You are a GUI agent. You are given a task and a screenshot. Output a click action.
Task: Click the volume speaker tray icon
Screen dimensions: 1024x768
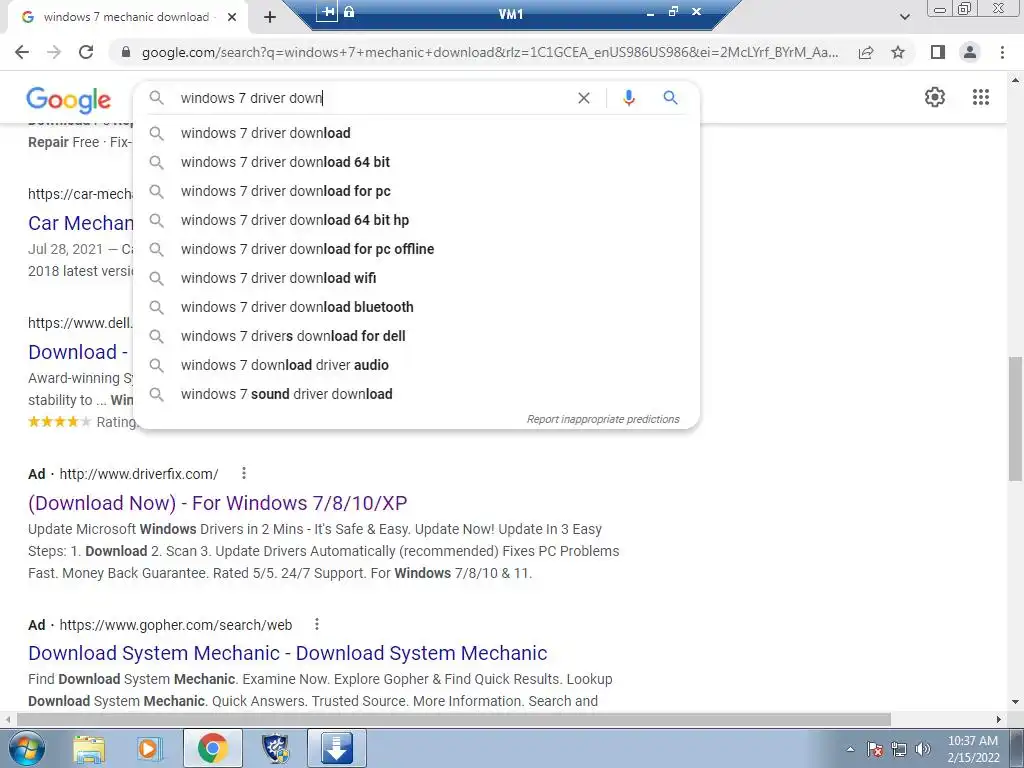click(923, 749)
